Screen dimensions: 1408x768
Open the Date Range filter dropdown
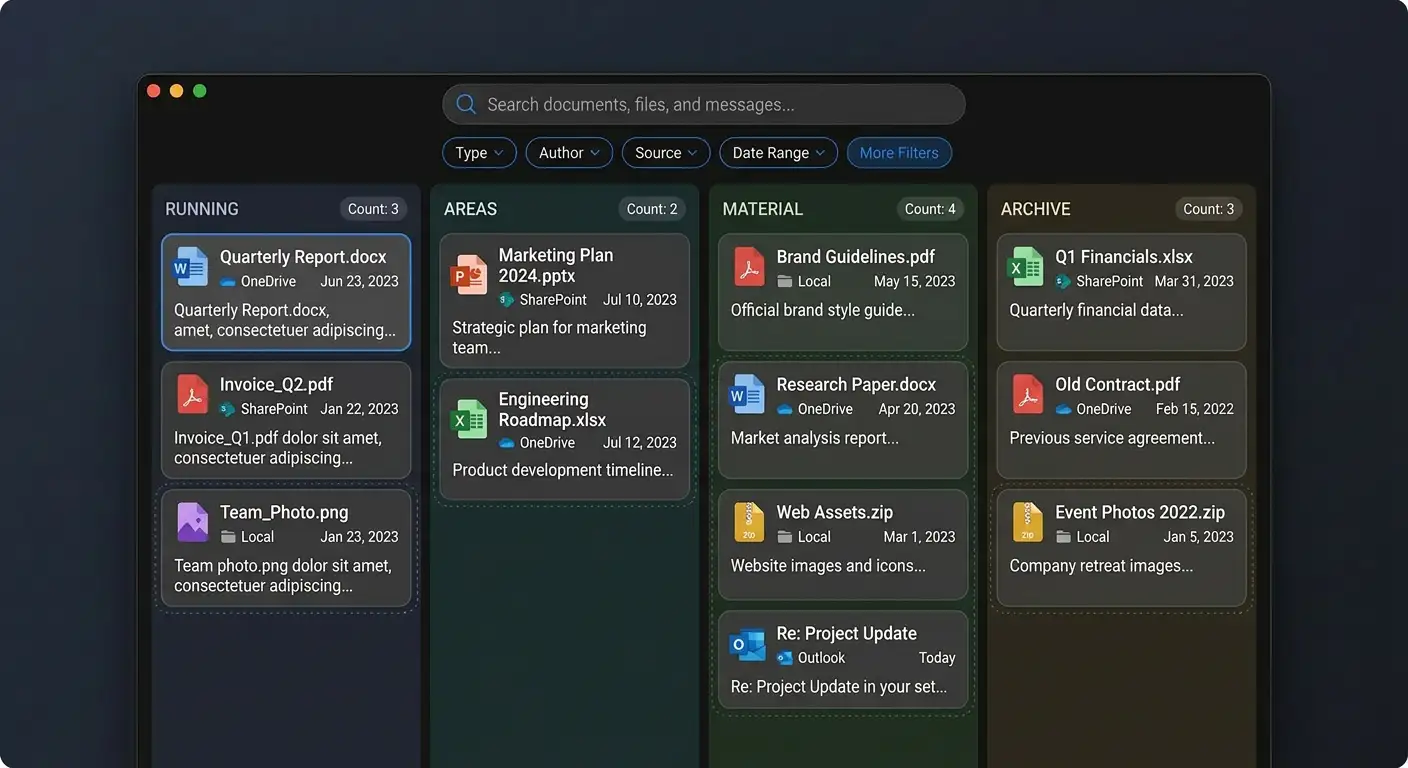(778, 153)
